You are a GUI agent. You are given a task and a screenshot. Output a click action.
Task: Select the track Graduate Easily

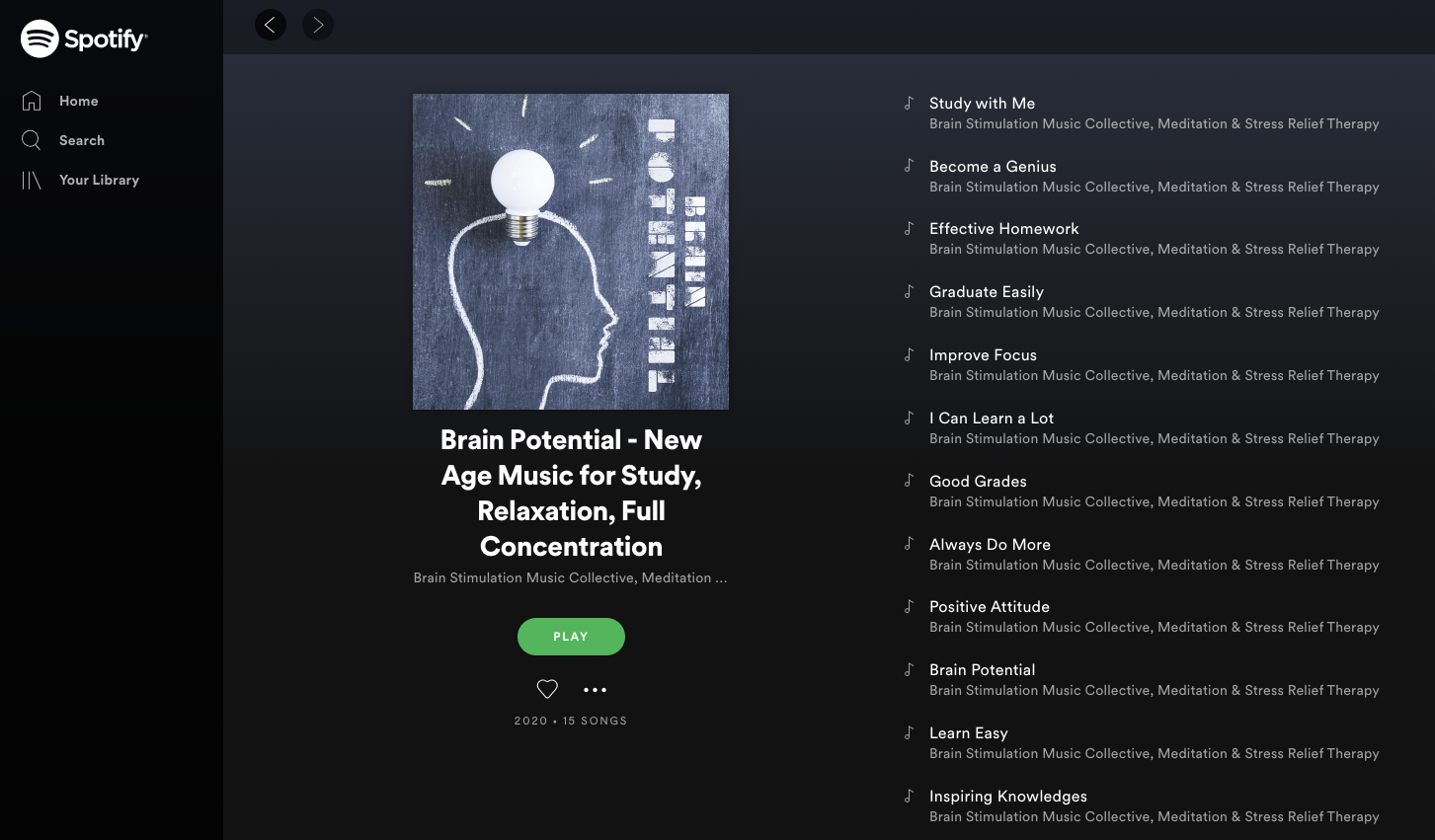coord(986,291)
